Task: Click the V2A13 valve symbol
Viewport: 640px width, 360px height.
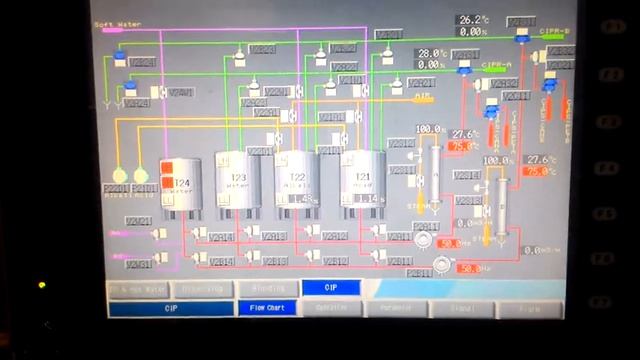Action: [252, 232]
